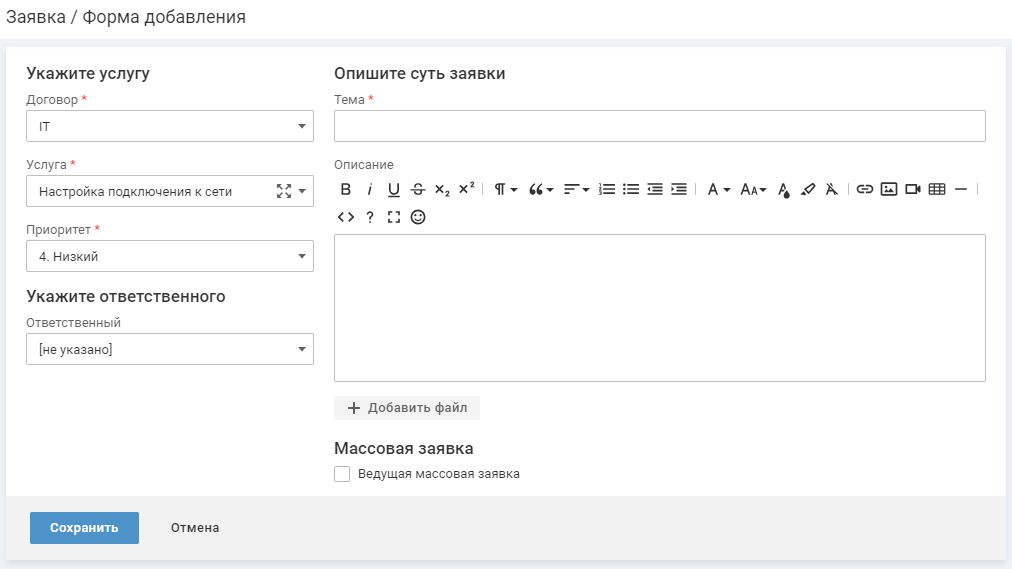Viewport: 1012px width, 569px height.
Task: Insert an image into the description
Action: coord(888,189)
